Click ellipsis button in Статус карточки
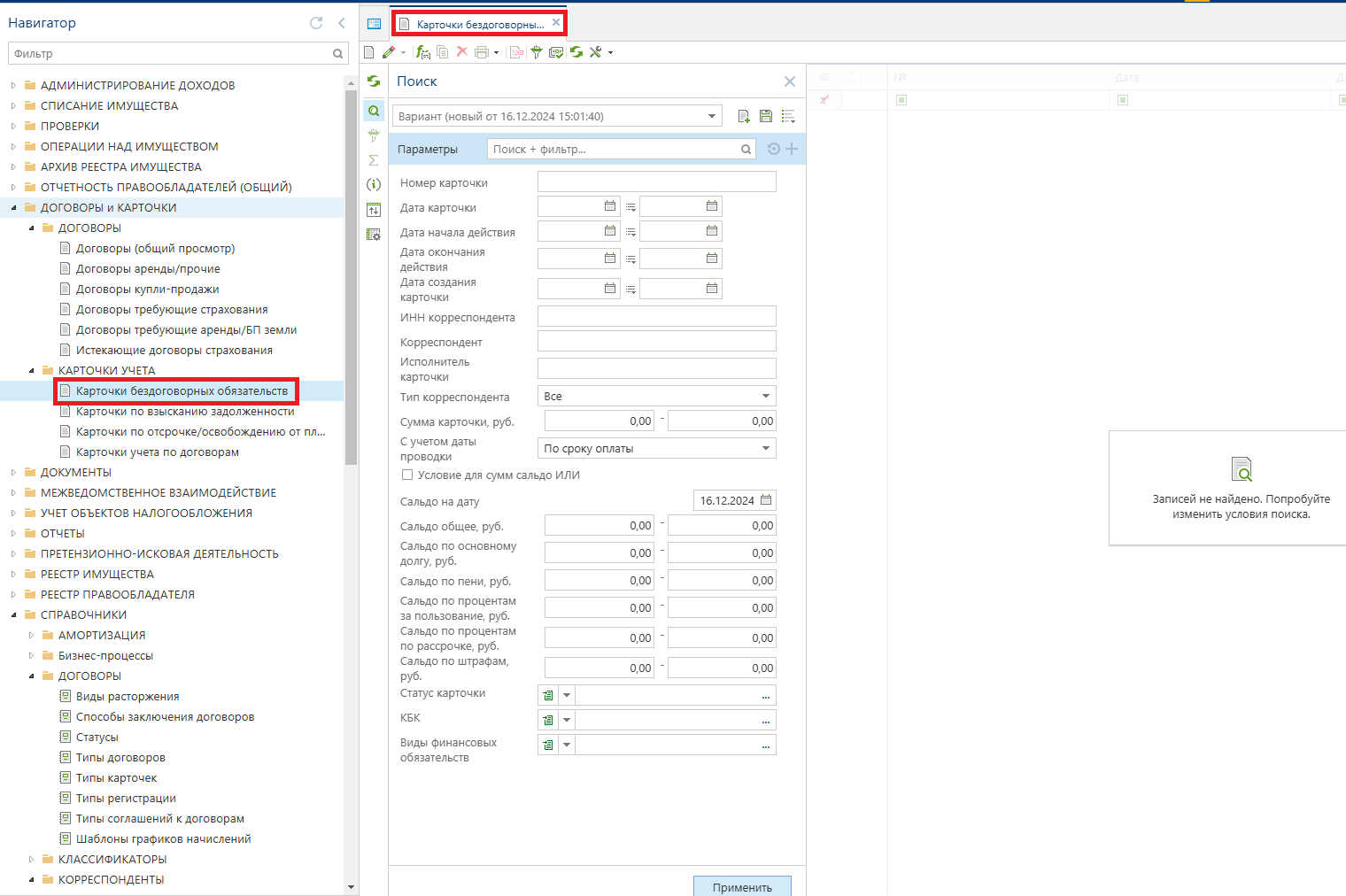 [x=766, y=695]
